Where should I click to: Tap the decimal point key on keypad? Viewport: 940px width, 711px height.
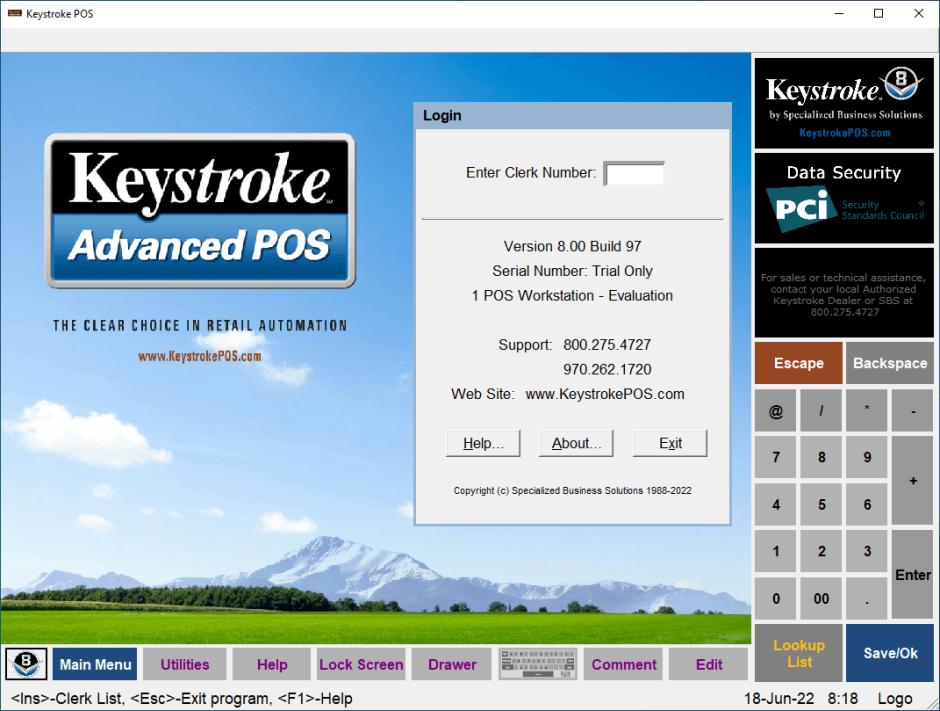point(867,598)
